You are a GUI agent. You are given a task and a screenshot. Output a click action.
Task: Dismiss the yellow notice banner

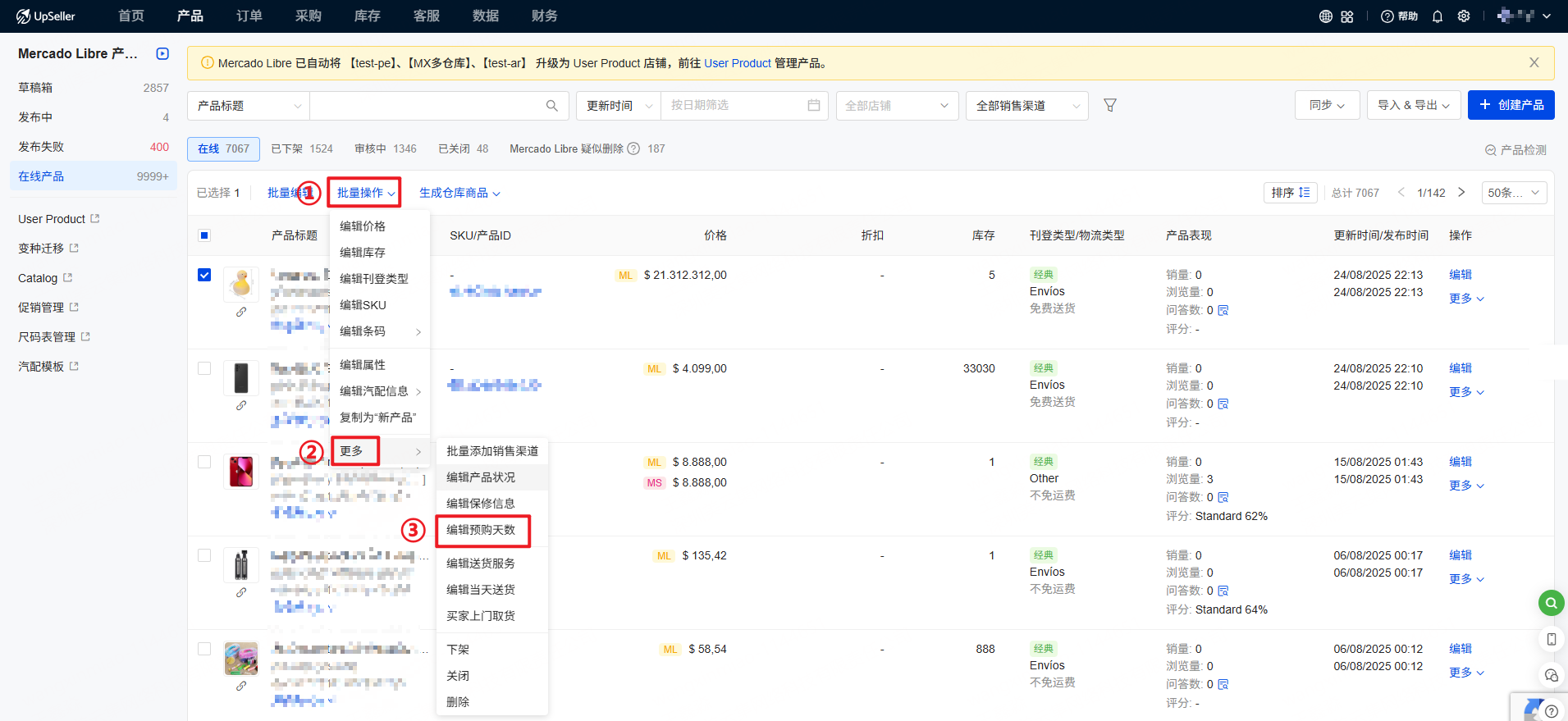coord(1534,63)
